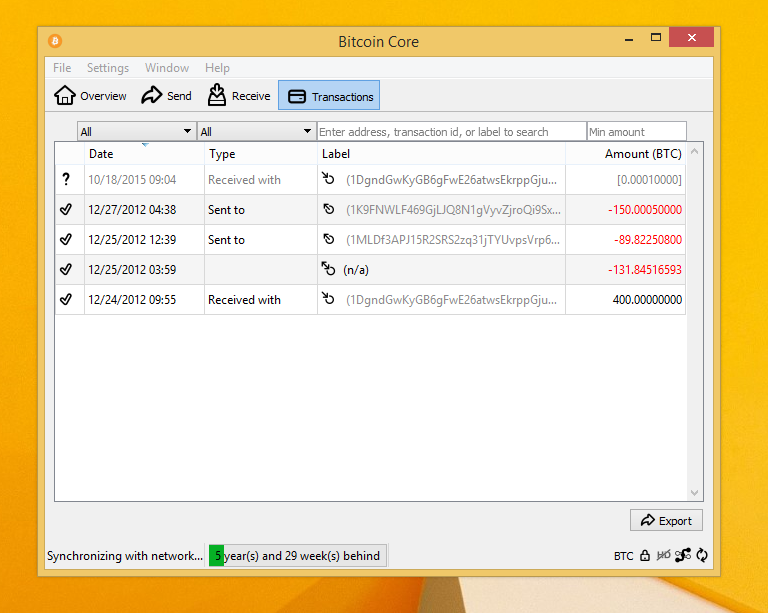The height and width of the screenshot is (613, 768).
Task: Click the confirmed checkmark for 12/24/2012 transaction
Action: (x=66, y=299)
